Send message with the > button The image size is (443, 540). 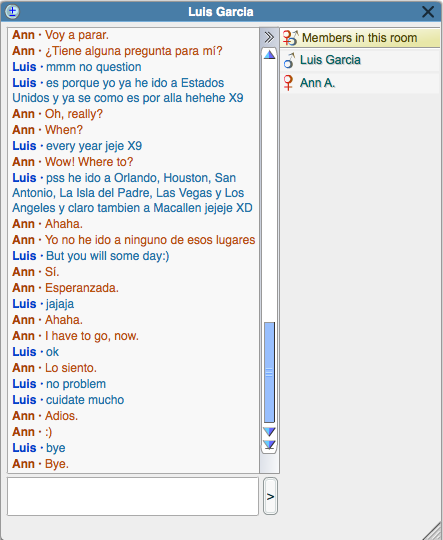[270, 496]
